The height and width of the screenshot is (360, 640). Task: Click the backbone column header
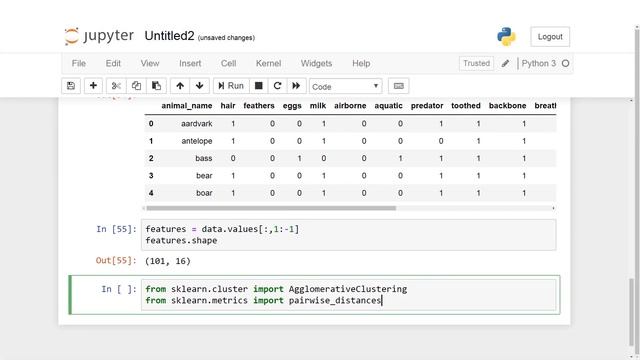[507, 106]
